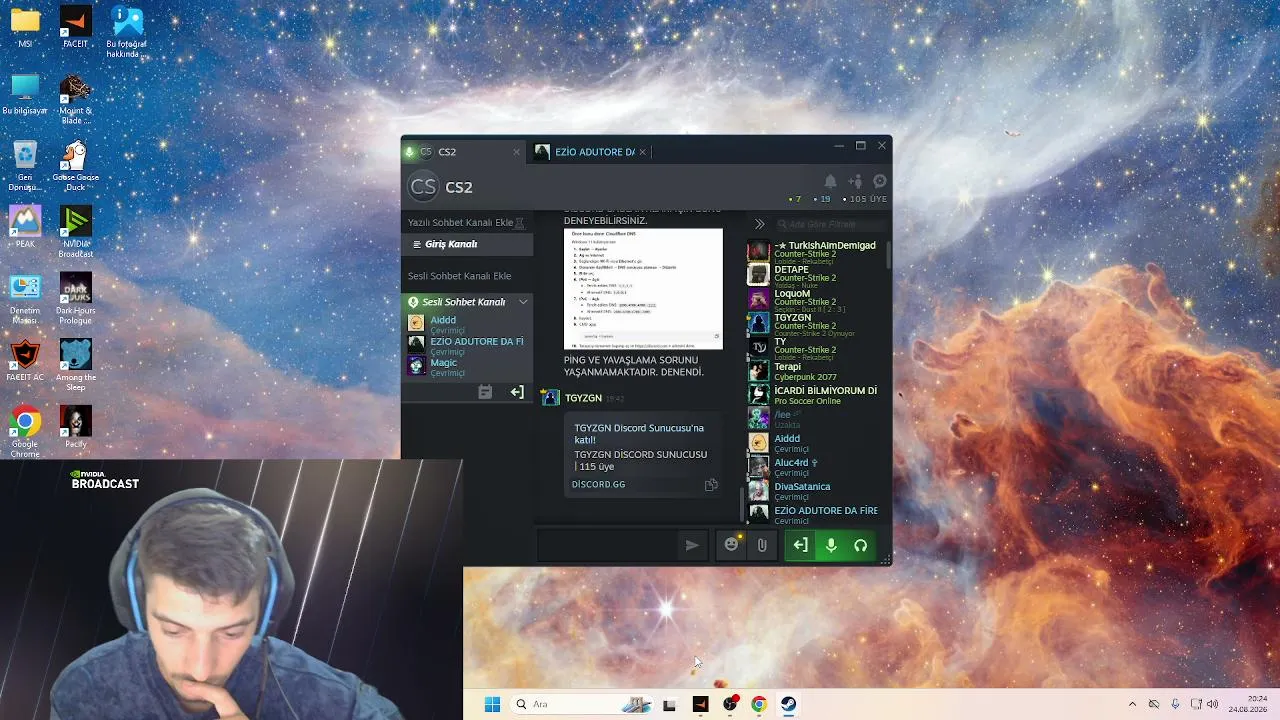
Task: Show hidden system tray icons
Action: [x=1132, y=704]
